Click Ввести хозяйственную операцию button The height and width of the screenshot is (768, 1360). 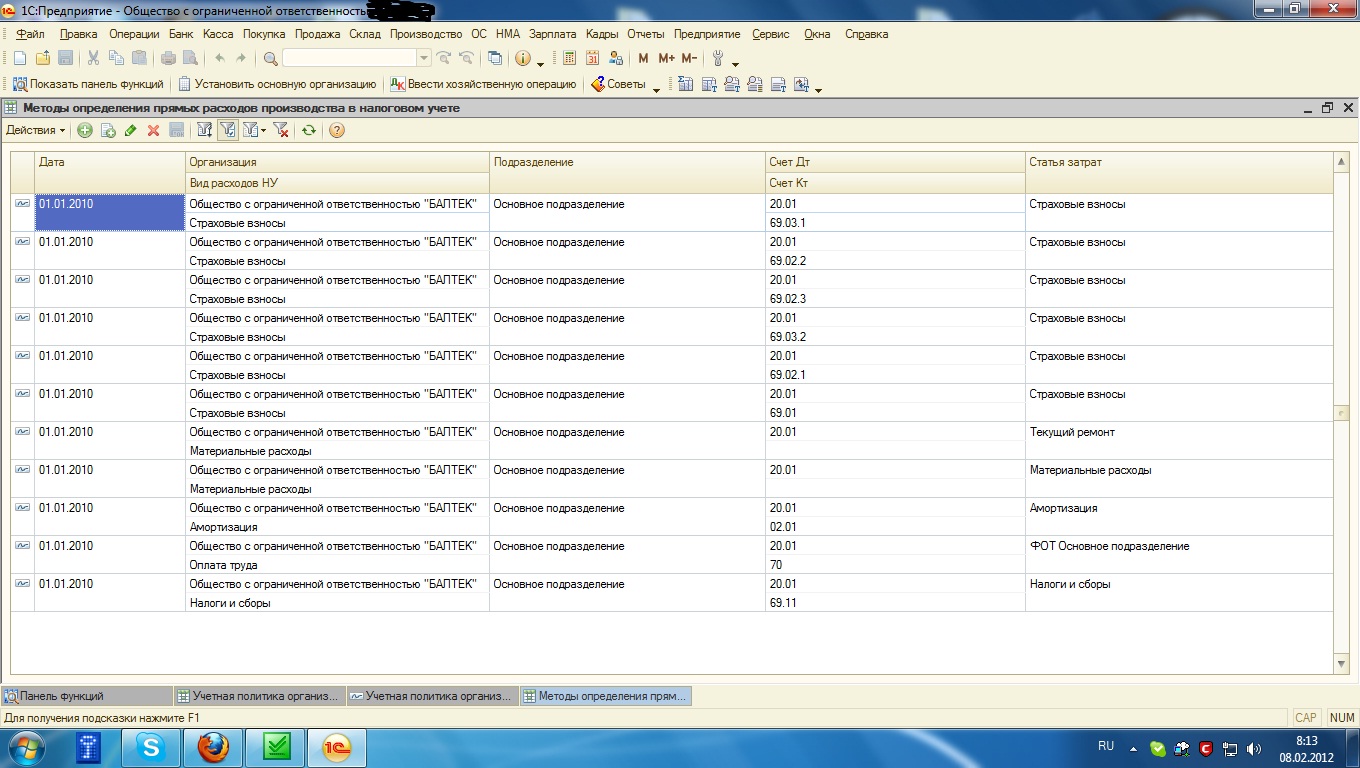tap(483, 85)
